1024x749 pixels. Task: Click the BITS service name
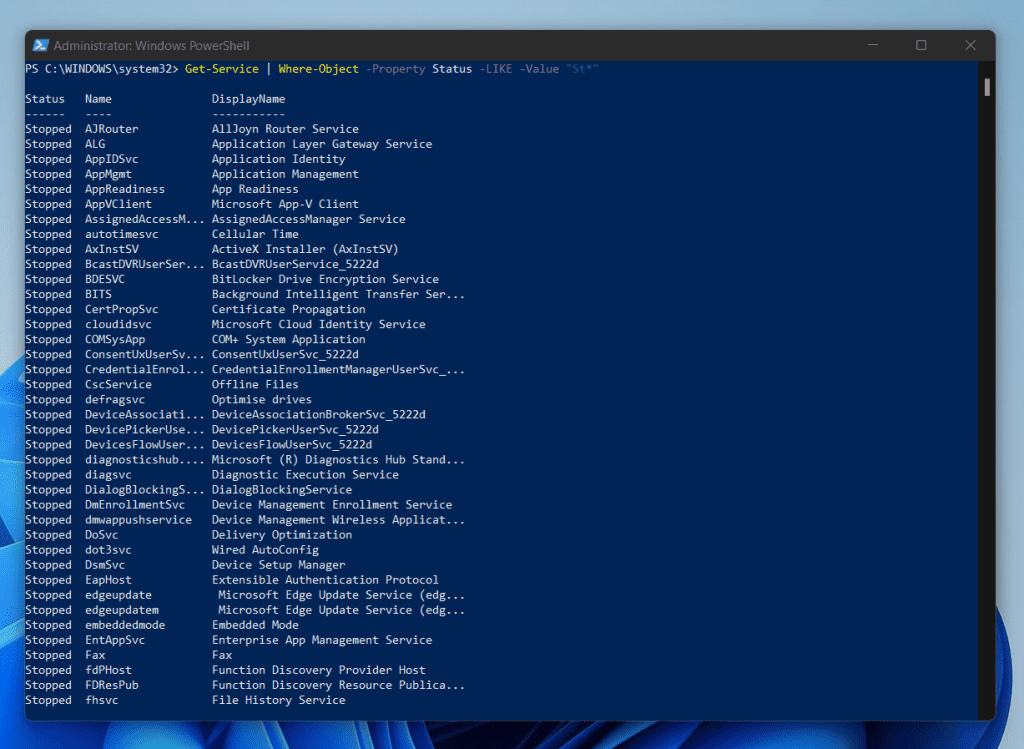pyautogui.click(x=98, y=294)
